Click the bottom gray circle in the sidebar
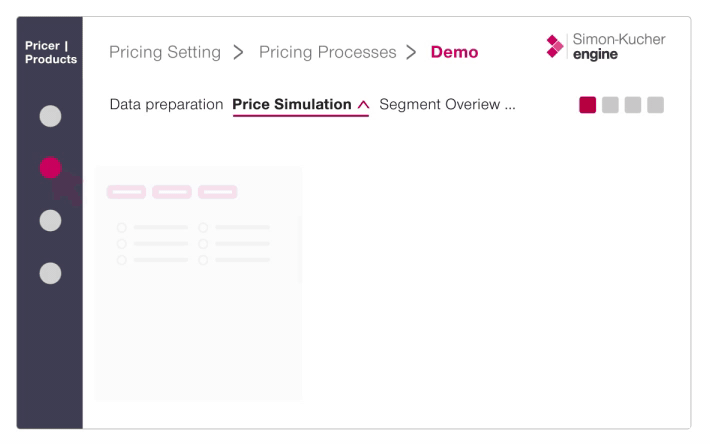This screenshot has width=710, height=444. (x=50, y=271)
